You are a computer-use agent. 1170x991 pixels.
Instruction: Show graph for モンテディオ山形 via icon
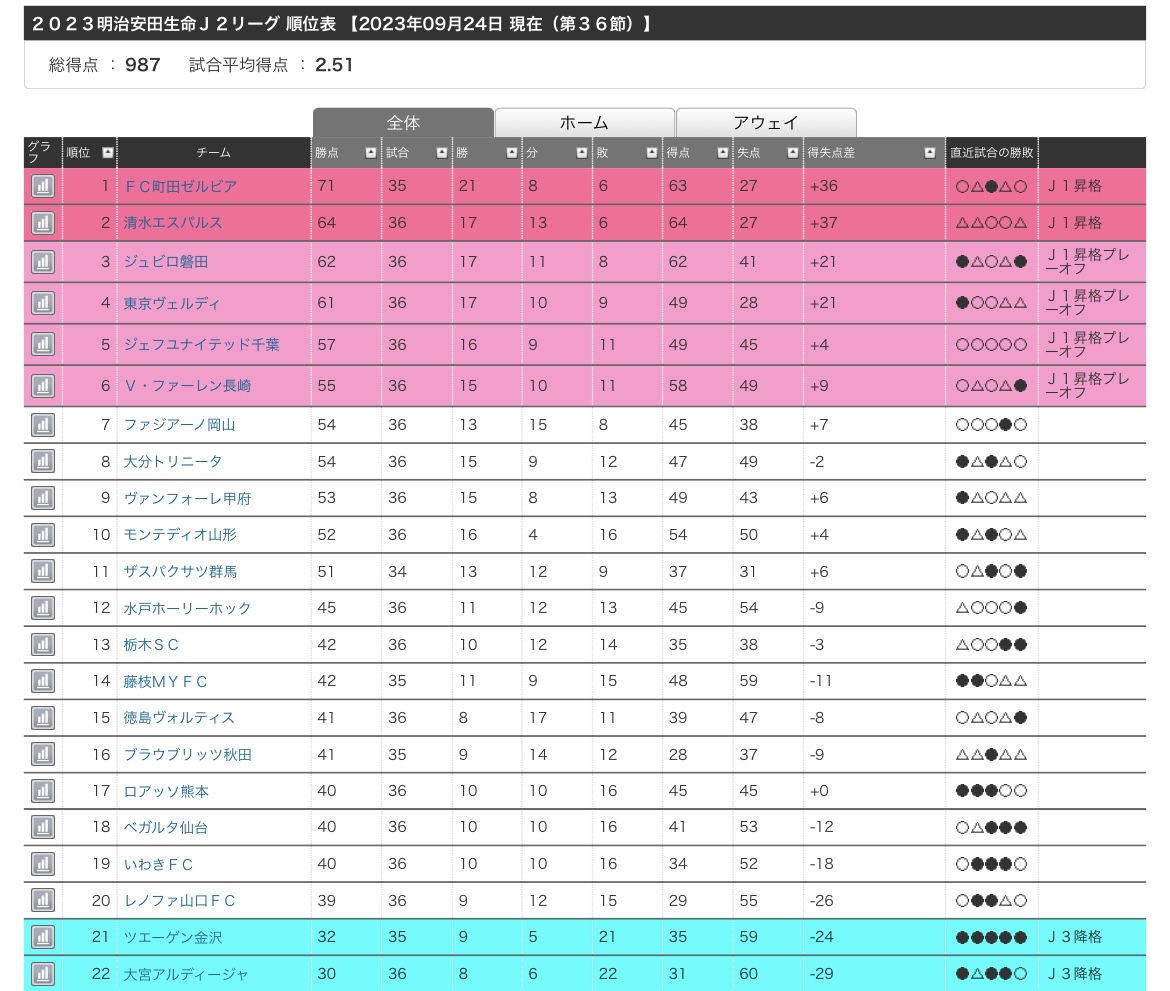tap(42, 535)
